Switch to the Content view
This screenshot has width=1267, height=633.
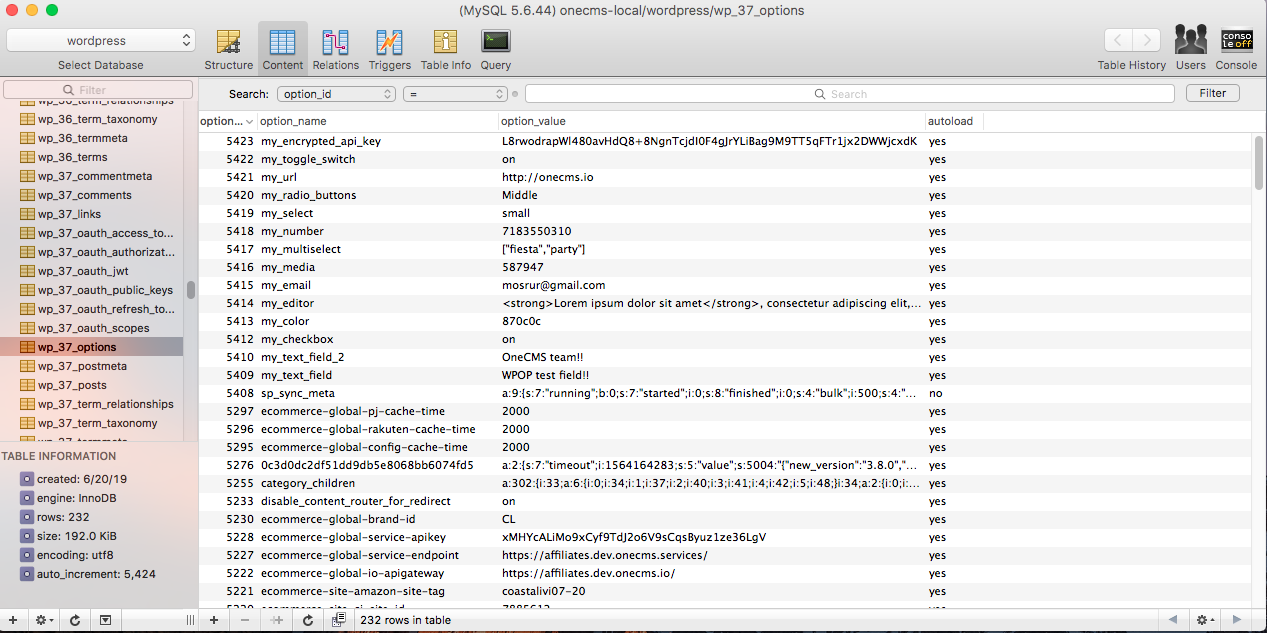click(x=283, y=49)
